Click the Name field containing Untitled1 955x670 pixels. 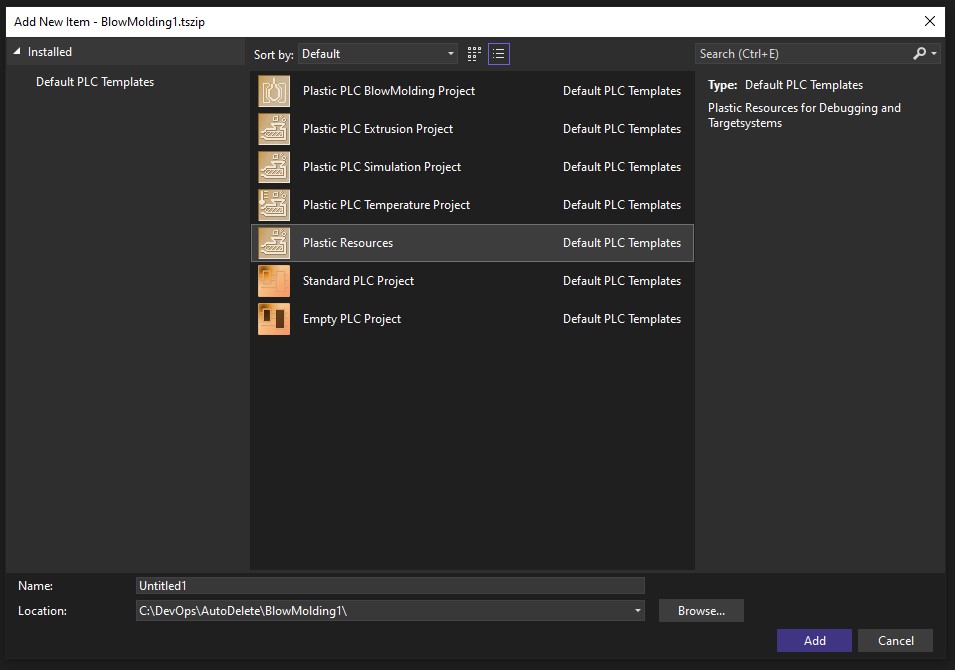click(x=390, y=585)
